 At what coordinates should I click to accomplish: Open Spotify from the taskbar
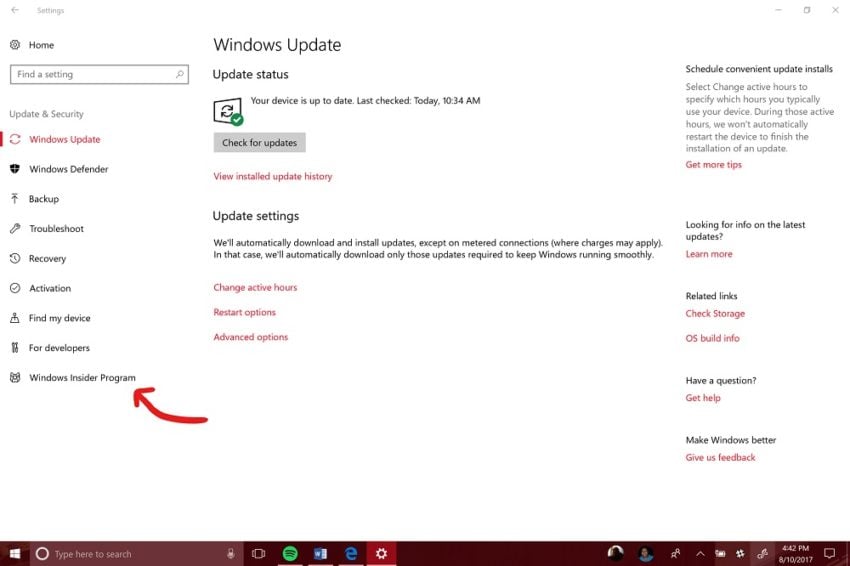[290, 554]
